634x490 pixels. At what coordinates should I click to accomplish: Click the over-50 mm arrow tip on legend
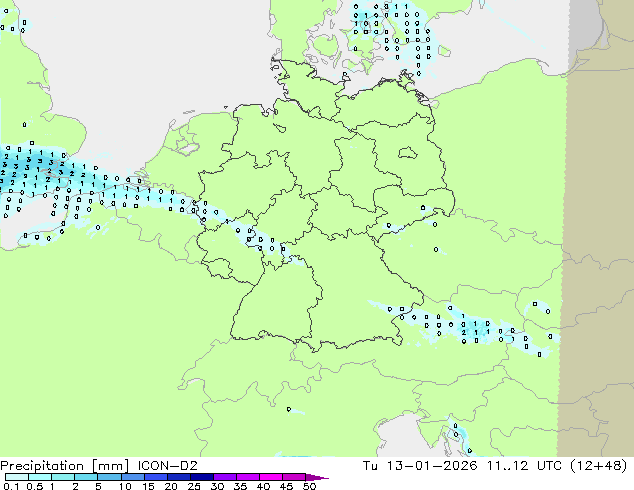coord(317,477)
